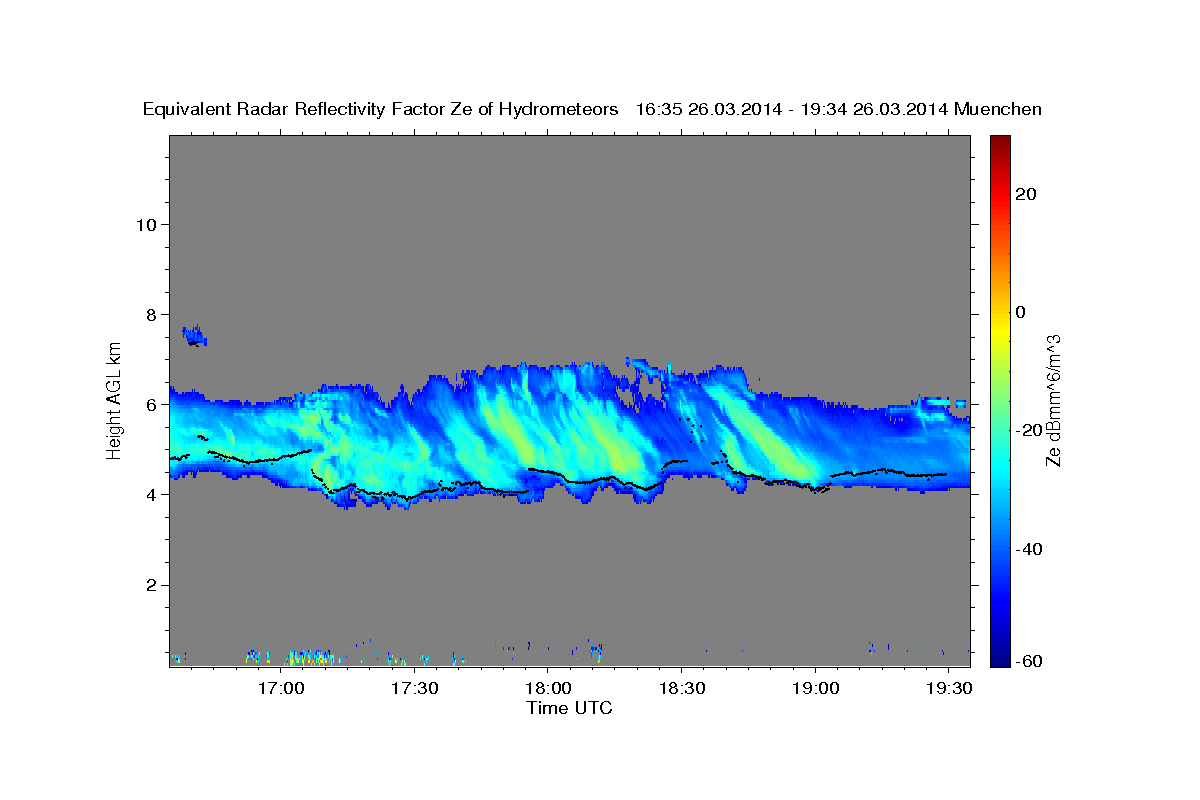Click the 'Ze dBmm^6/m^3' colorbar title
This screenshot has height=800, width=1200.
[x=1054, y=400]
